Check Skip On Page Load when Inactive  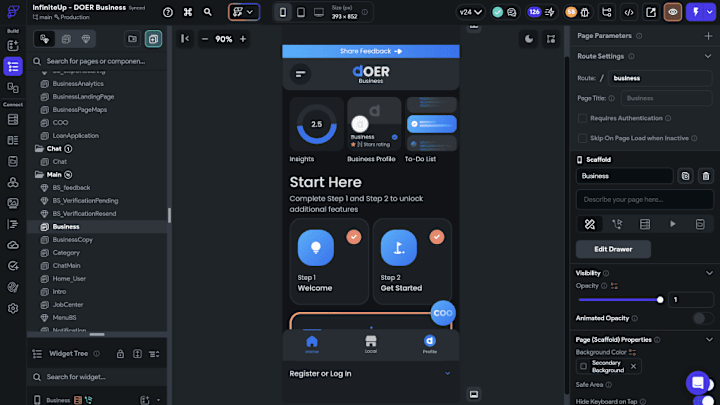coord(582,138)
